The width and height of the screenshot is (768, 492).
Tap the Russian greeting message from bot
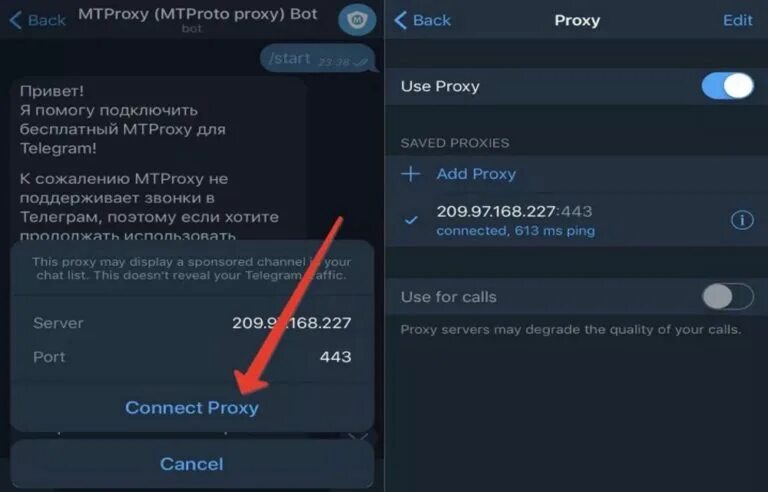pyautogui.click(x=159, y=159)
